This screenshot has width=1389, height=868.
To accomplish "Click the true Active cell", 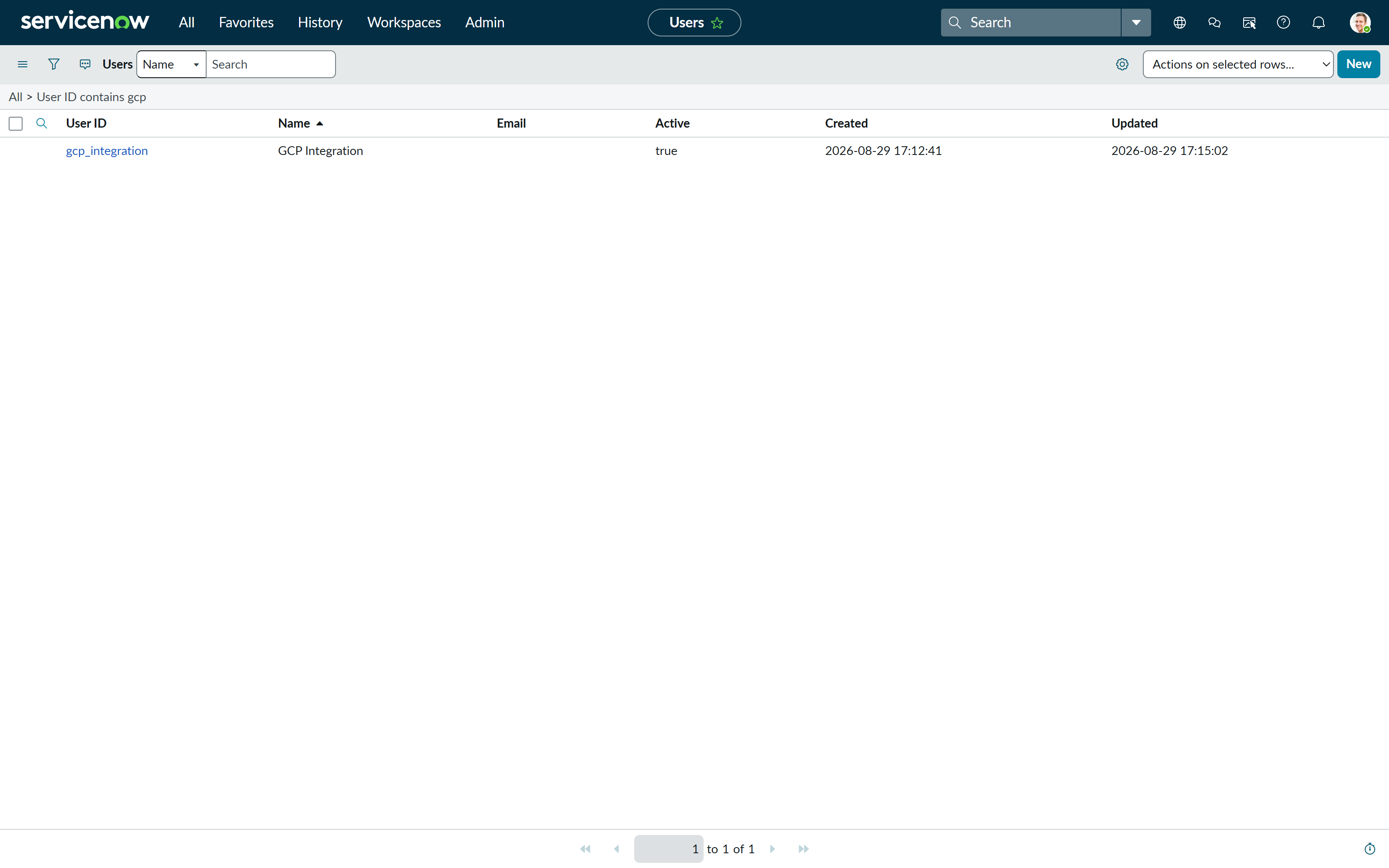I will 666,151.
